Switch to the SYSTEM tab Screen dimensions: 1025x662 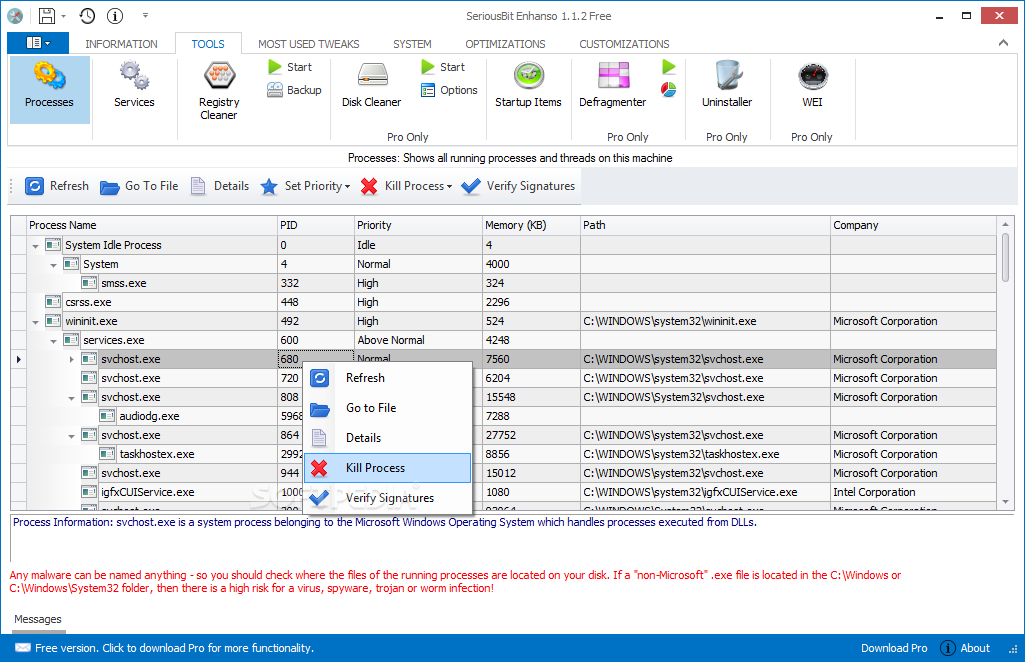pyautogui.click(x=412, y=44)
